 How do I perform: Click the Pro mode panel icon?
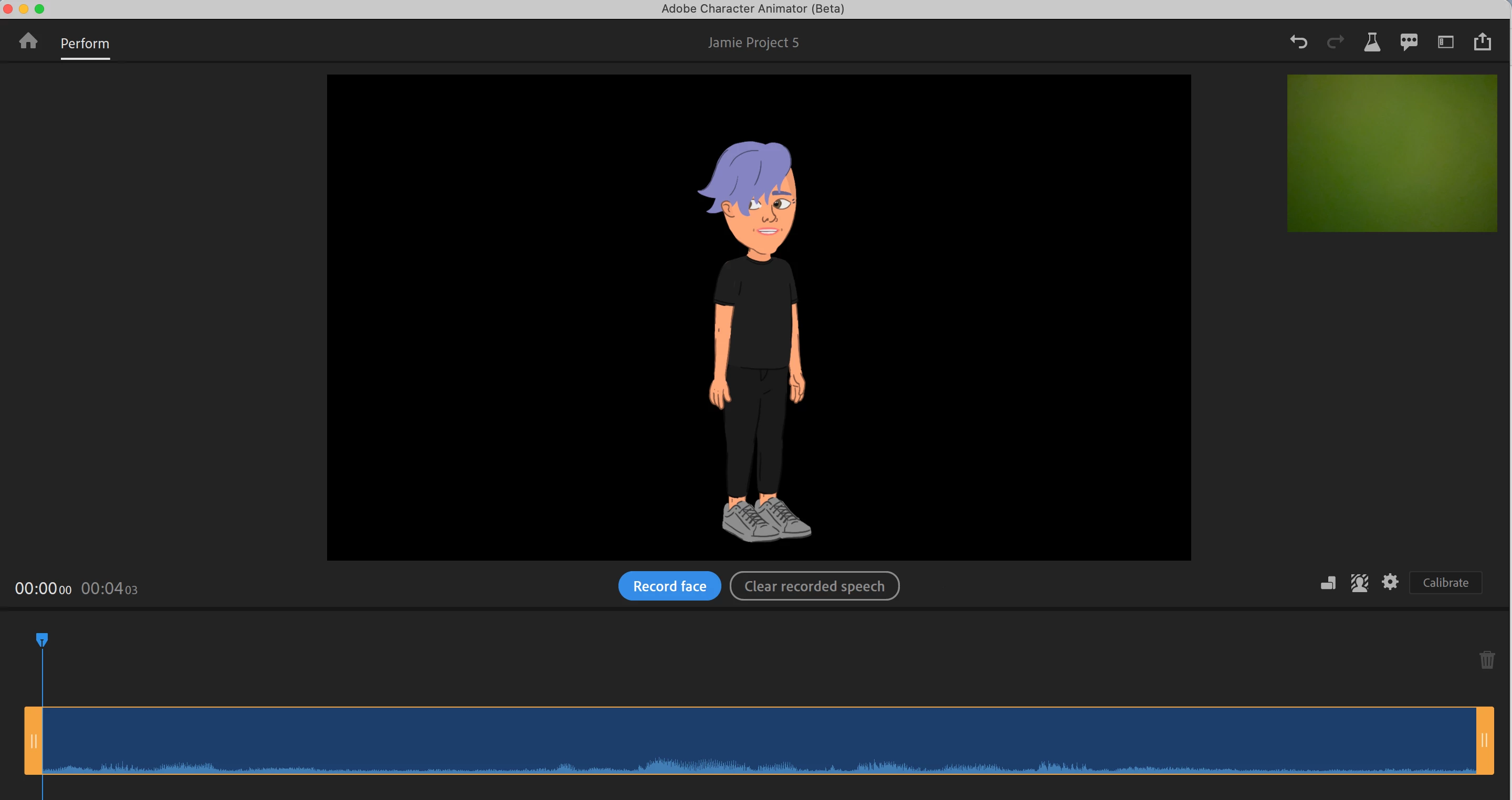pyautogui.click(x=1446, y=41)
